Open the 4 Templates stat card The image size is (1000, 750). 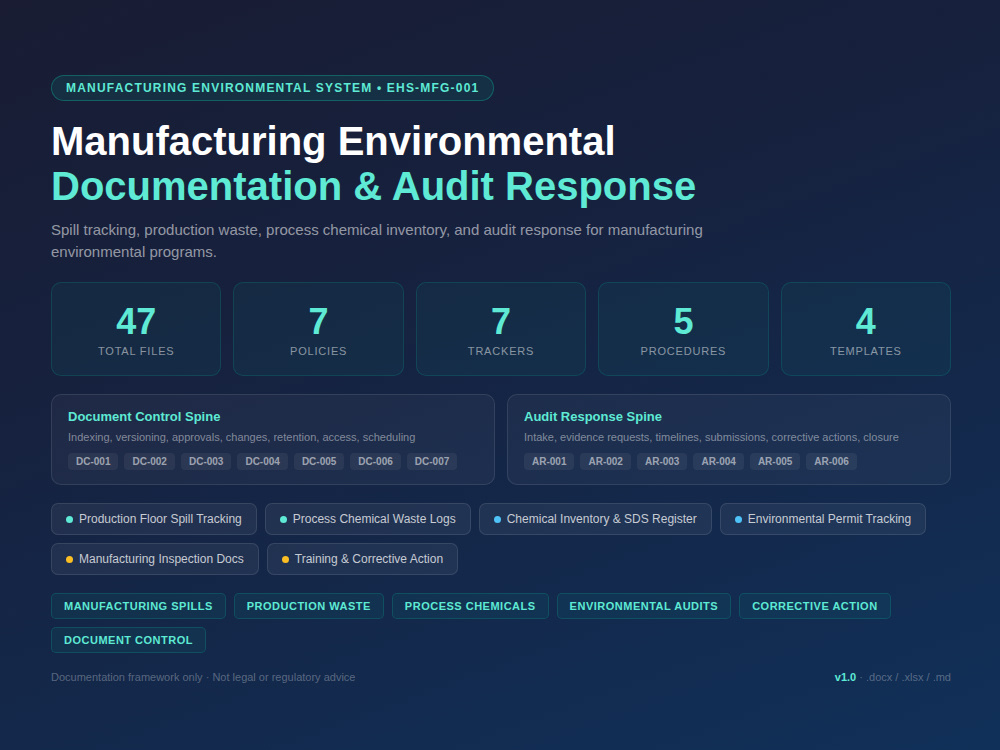865,329
